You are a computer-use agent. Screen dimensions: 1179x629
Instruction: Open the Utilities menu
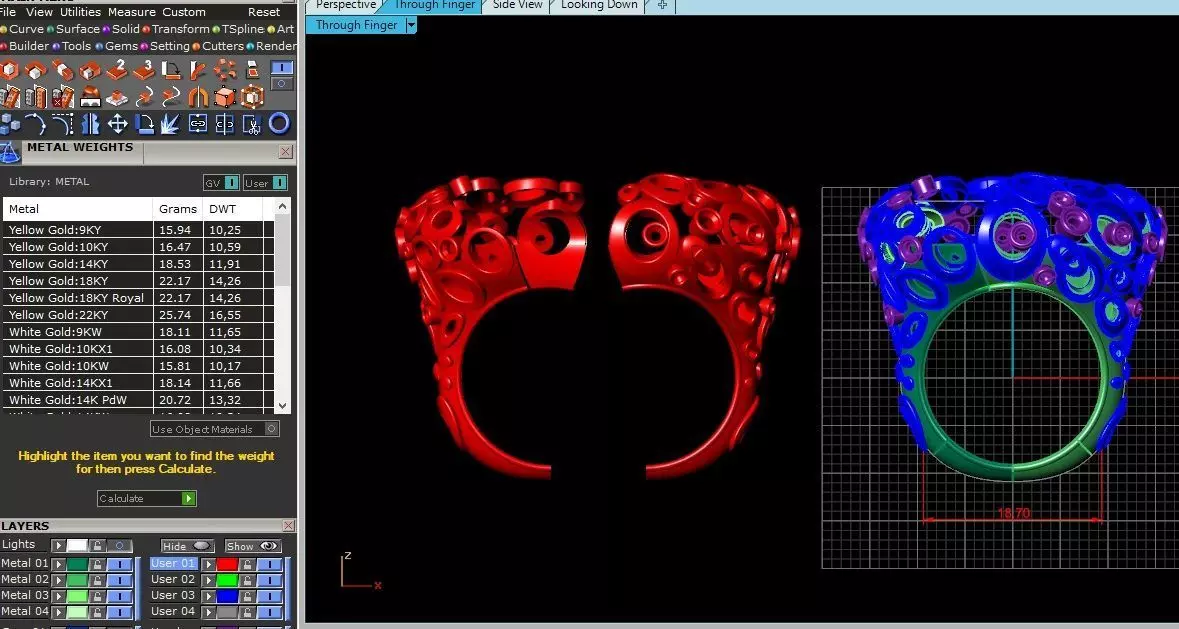80,12
